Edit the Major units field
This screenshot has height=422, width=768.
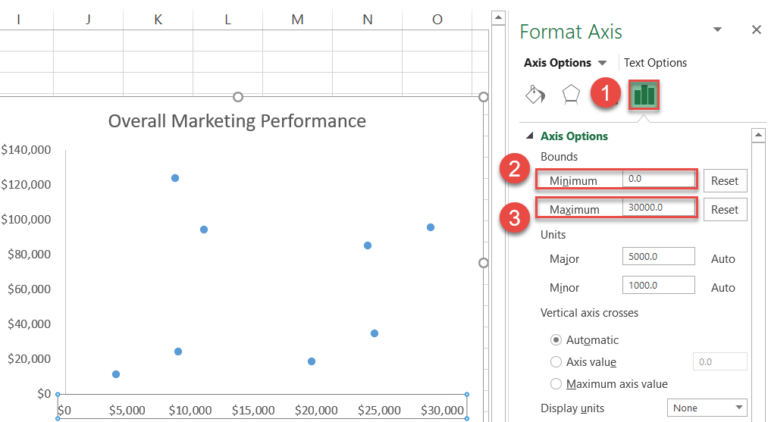pyautogui.click(x=658, y=258)
